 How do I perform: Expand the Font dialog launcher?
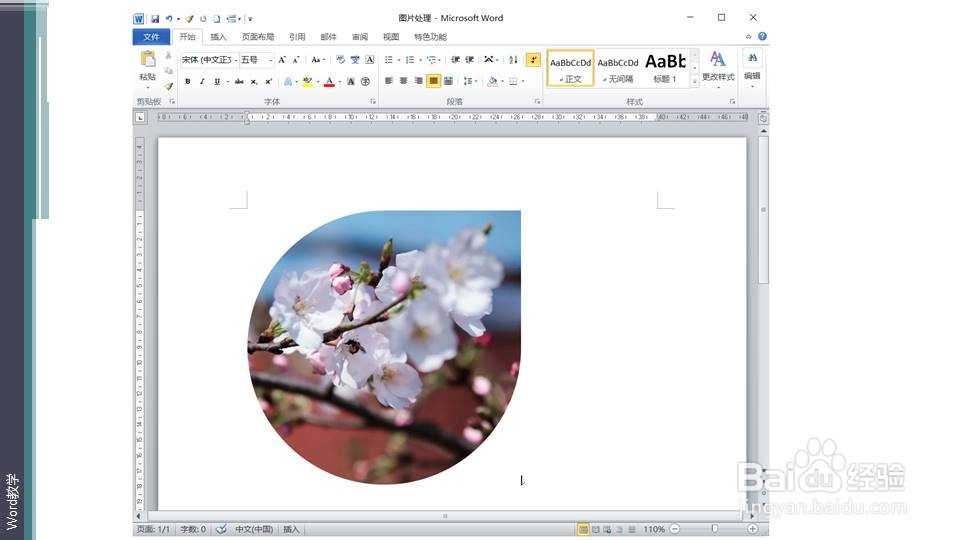pyautogui.click(x=373, y=102)
